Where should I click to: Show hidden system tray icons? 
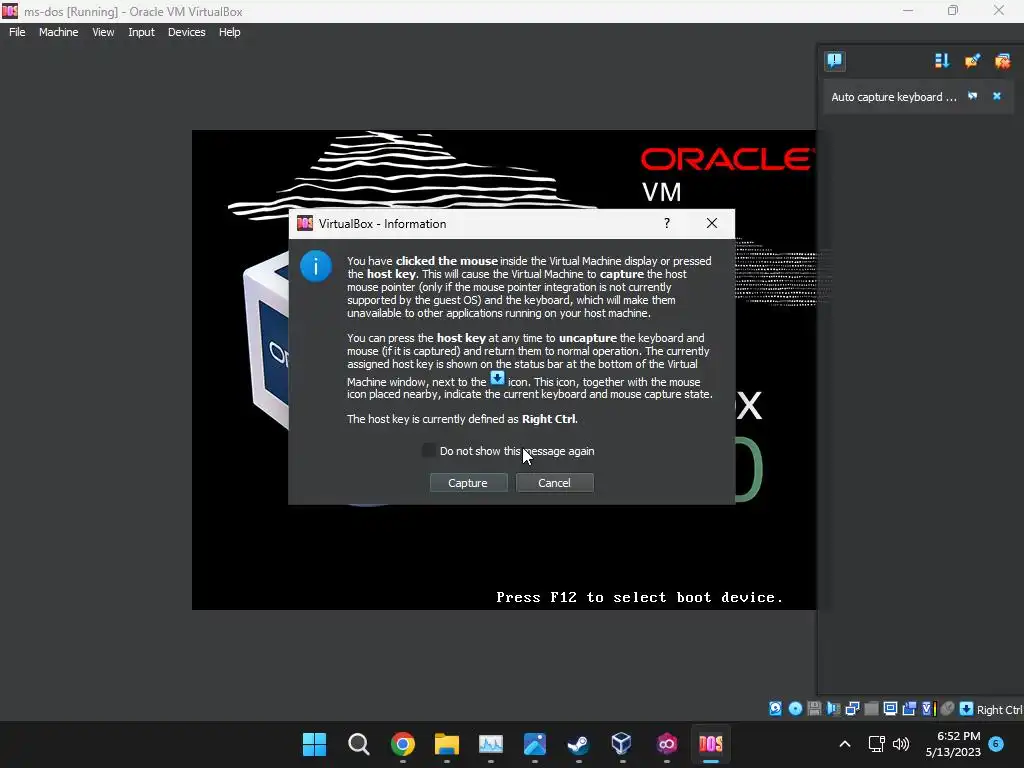pyautogui.click(x=844, y=744)
